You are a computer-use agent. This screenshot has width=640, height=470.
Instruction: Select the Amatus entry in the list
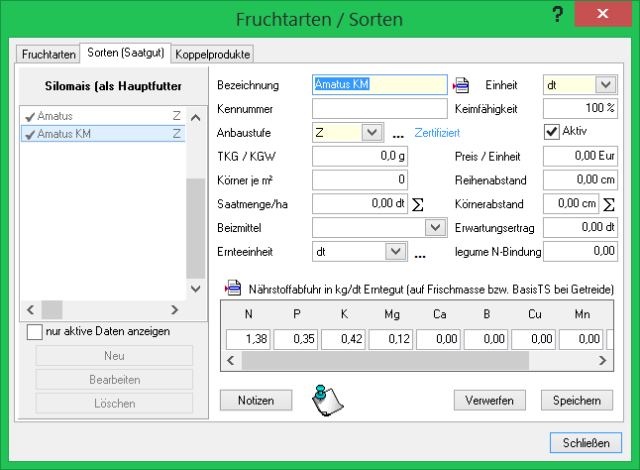tap(103, 116)
